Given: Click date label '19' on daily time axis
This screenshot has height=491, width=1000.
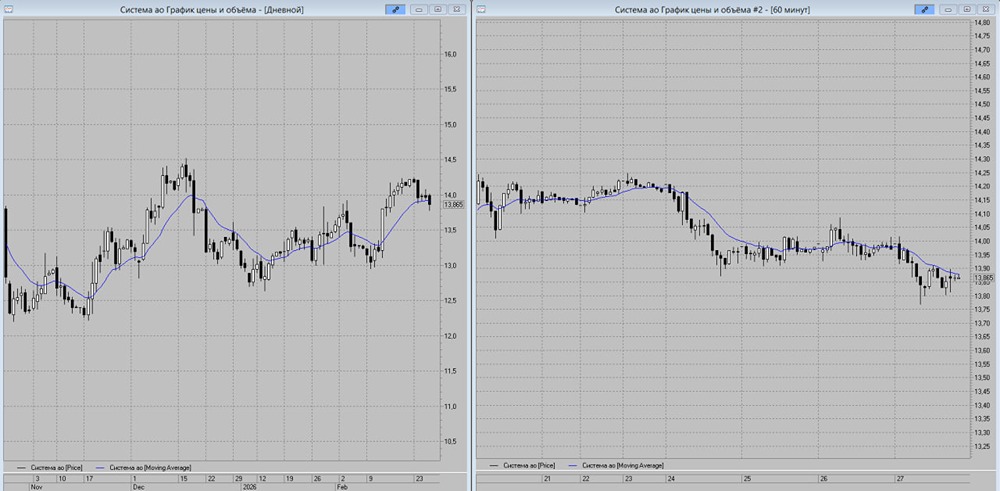Looking at the screenshot, I should (289, 478).
